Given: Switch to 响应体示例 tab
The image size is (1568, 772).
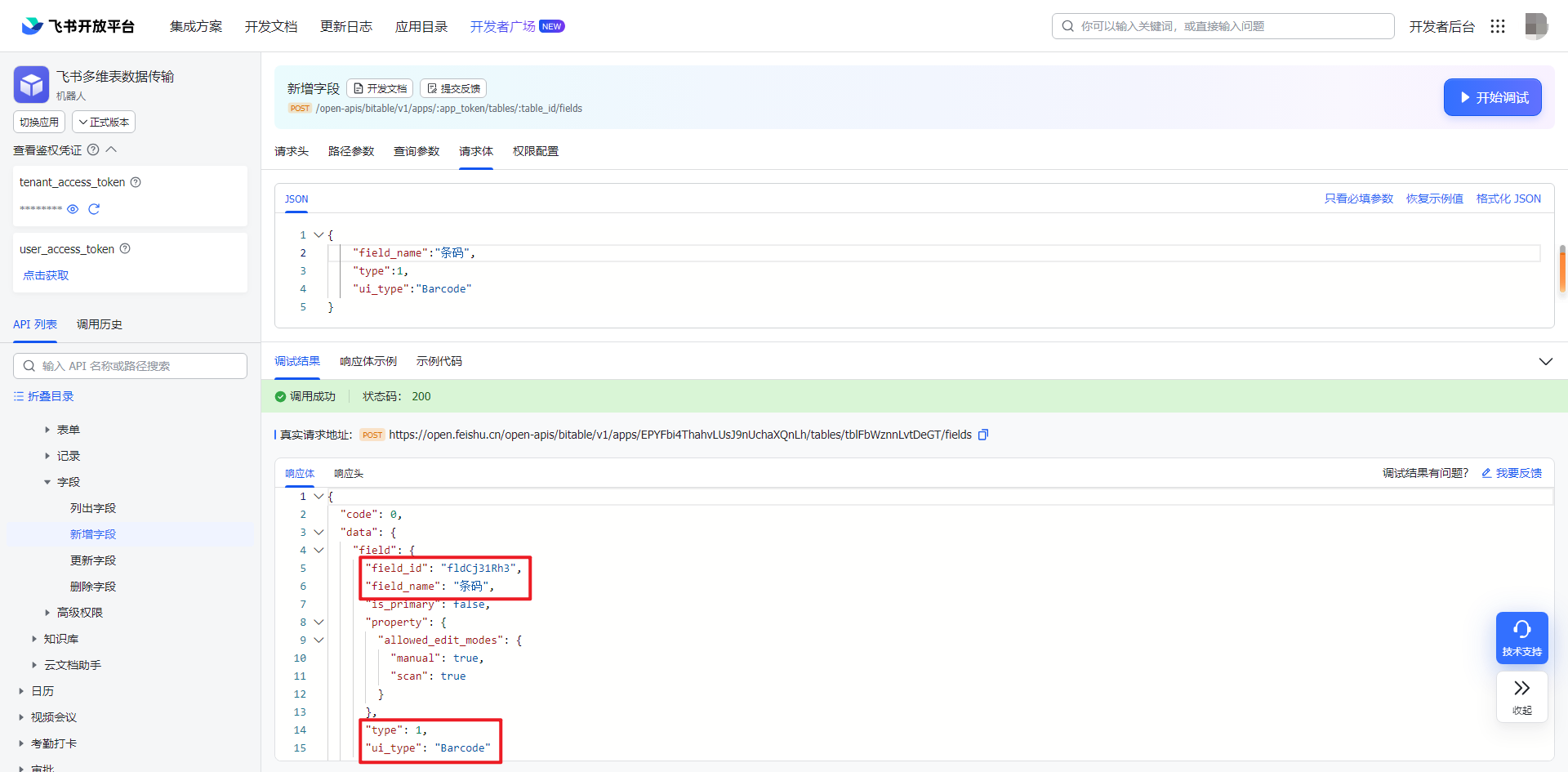Looking at the screenshot, I should pos(368,361).
